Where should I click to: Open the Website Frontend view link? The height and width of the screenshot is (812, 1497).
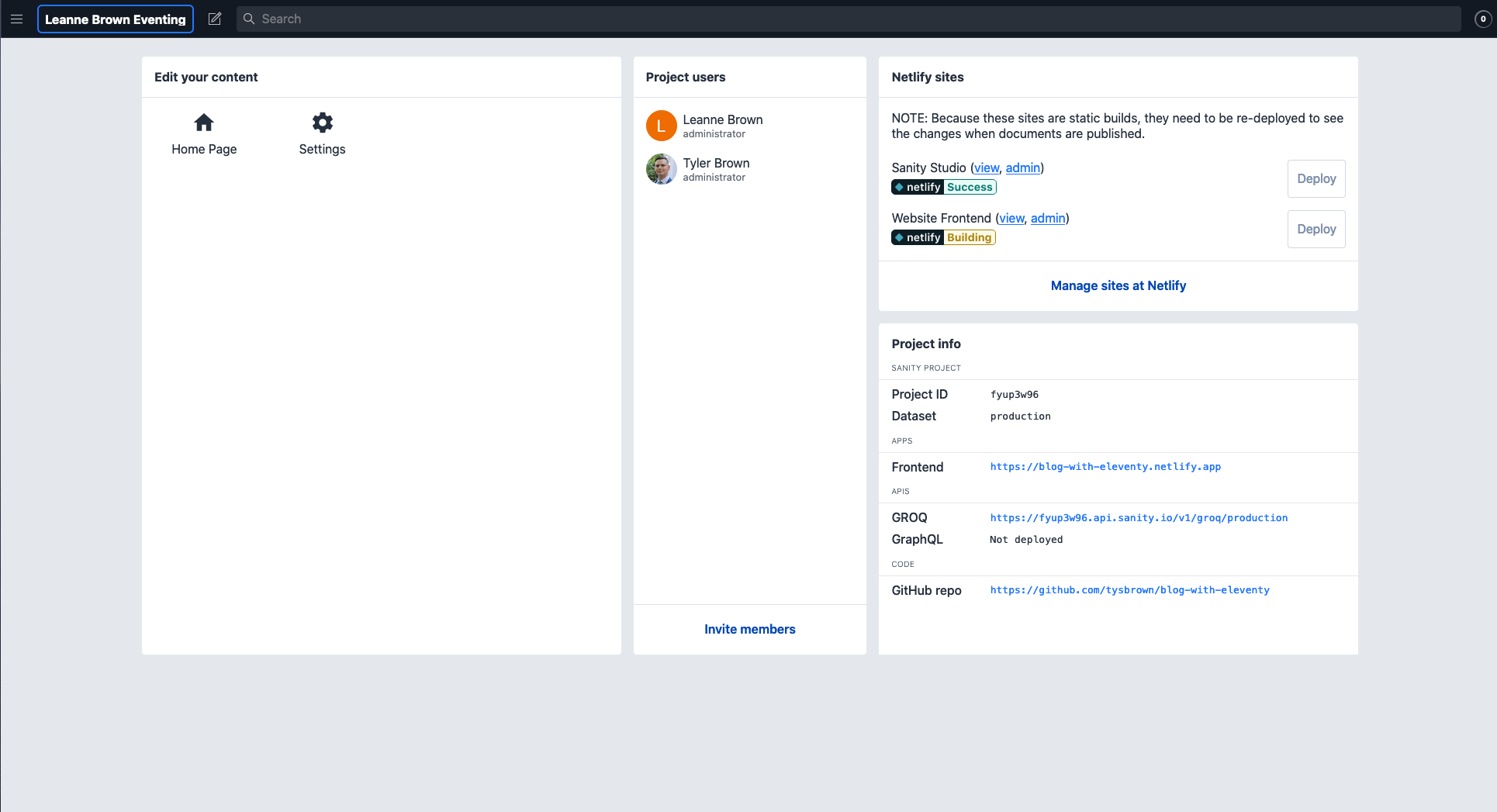[1011, 218]
